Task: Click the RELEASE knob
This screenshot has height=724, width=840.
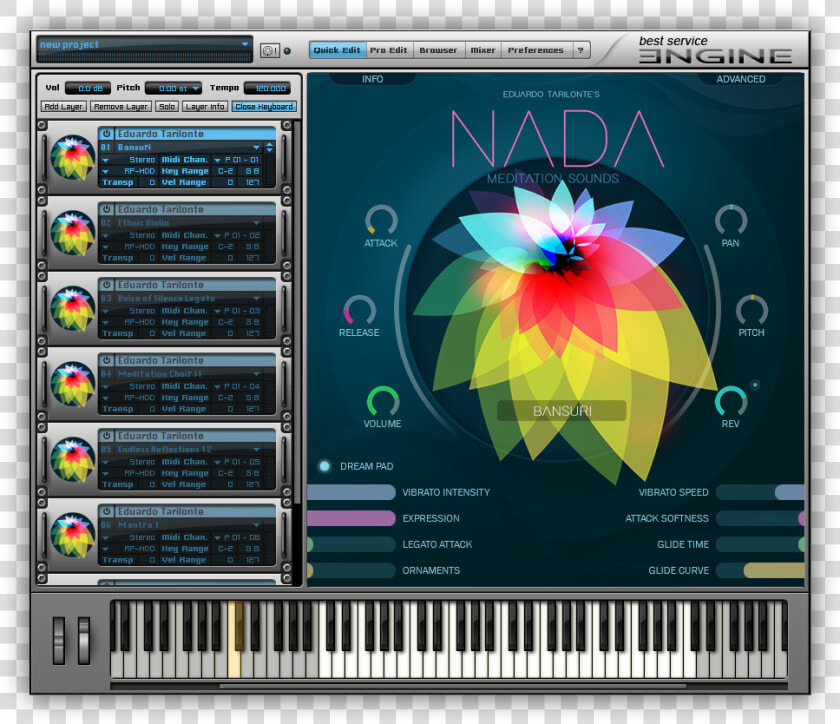Action: click(359, 310)
